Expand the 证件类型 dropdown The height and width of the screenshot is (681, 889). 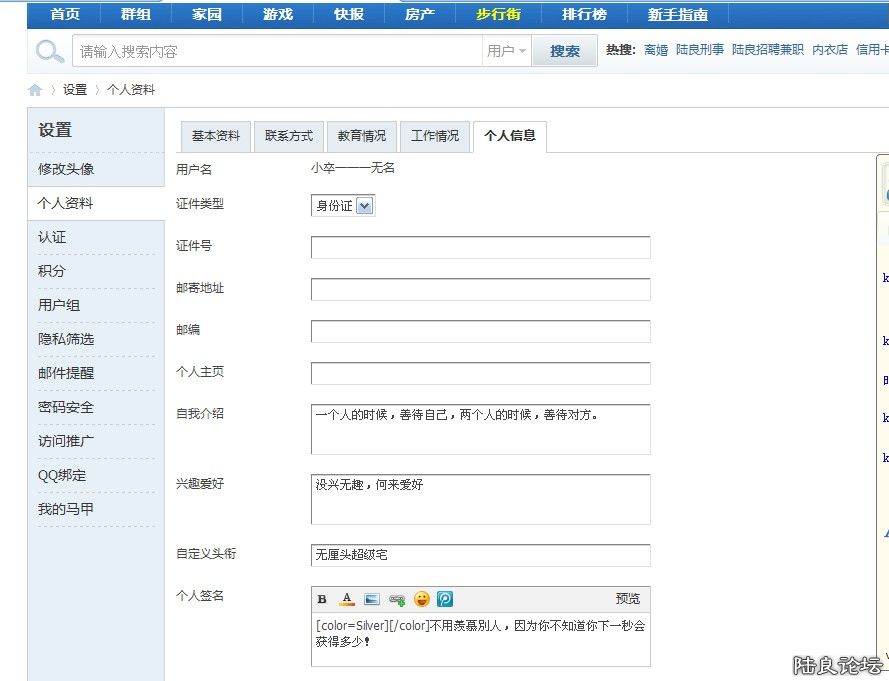pos(364,206)
